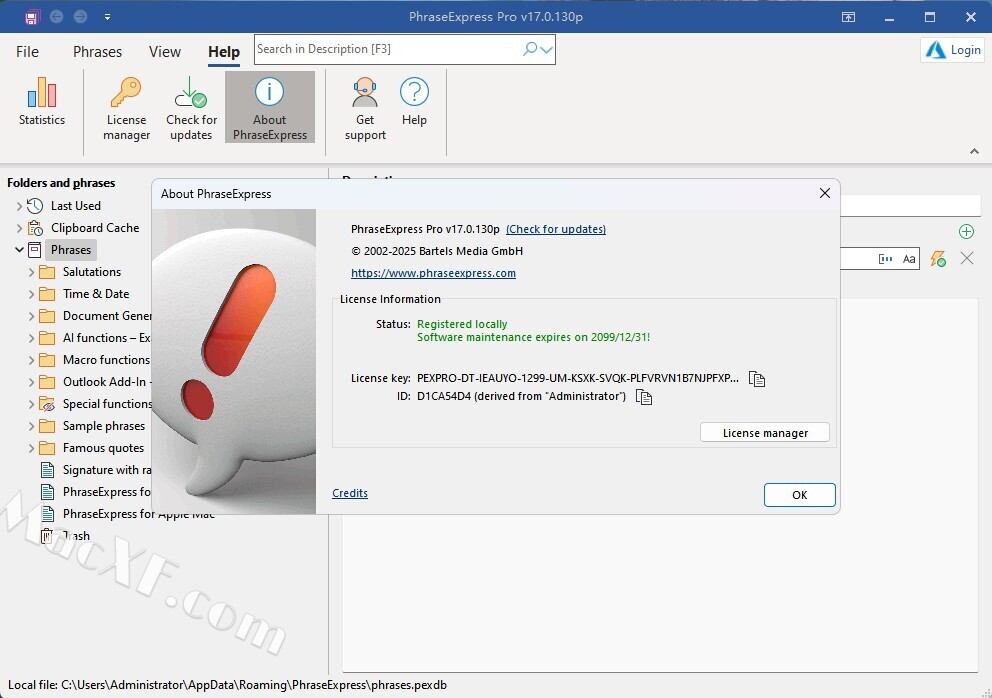The image size is (992, 698).
Task: Open License manager in the Help ribbon
Action: tap(127, 109)
